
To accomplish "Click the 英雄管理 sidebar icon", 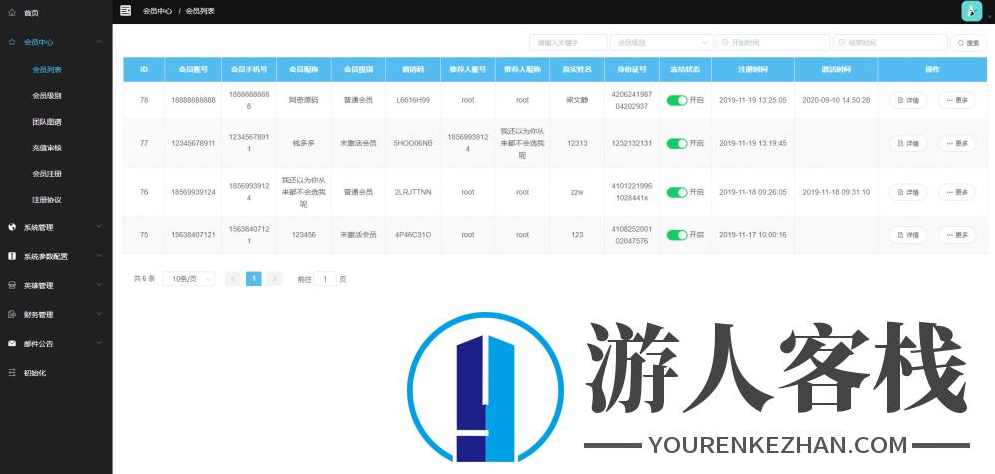I will tap(12, 286).
